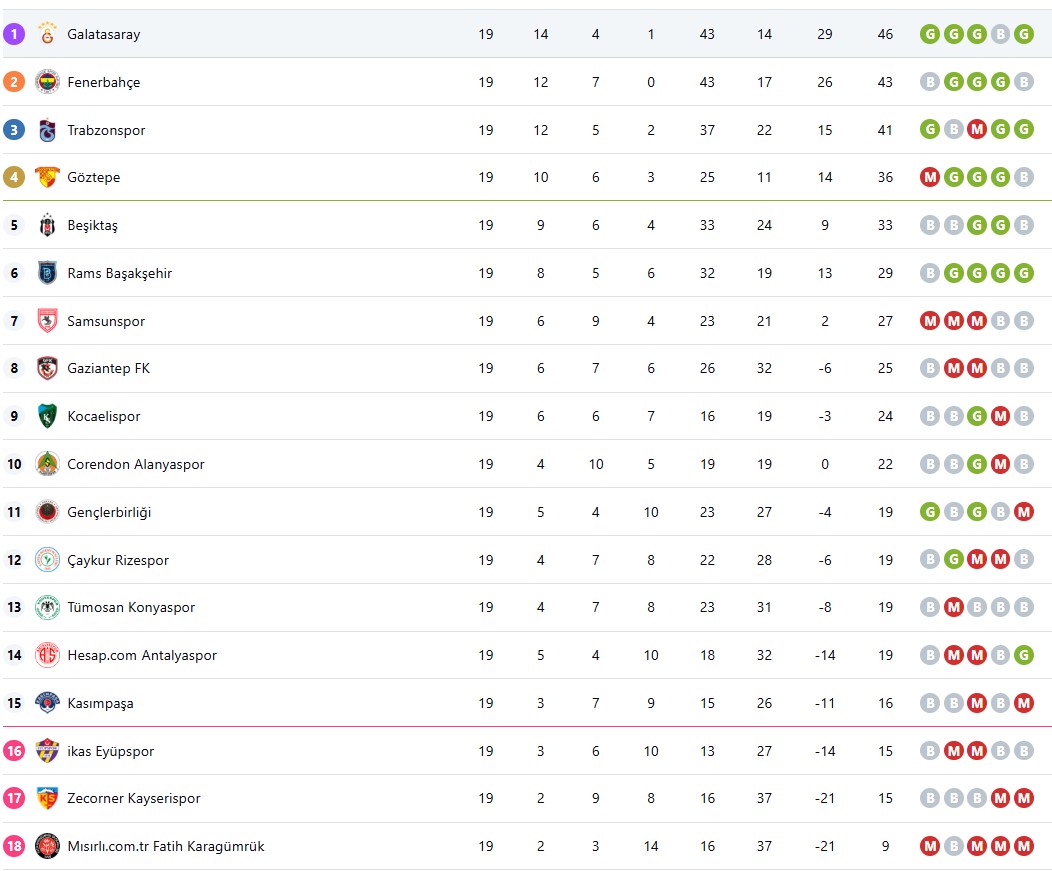This screenshot has height=871, width=1052.
Task: Click Galatasaray's most recent form result badge
Action: (x=1023, y=34)
